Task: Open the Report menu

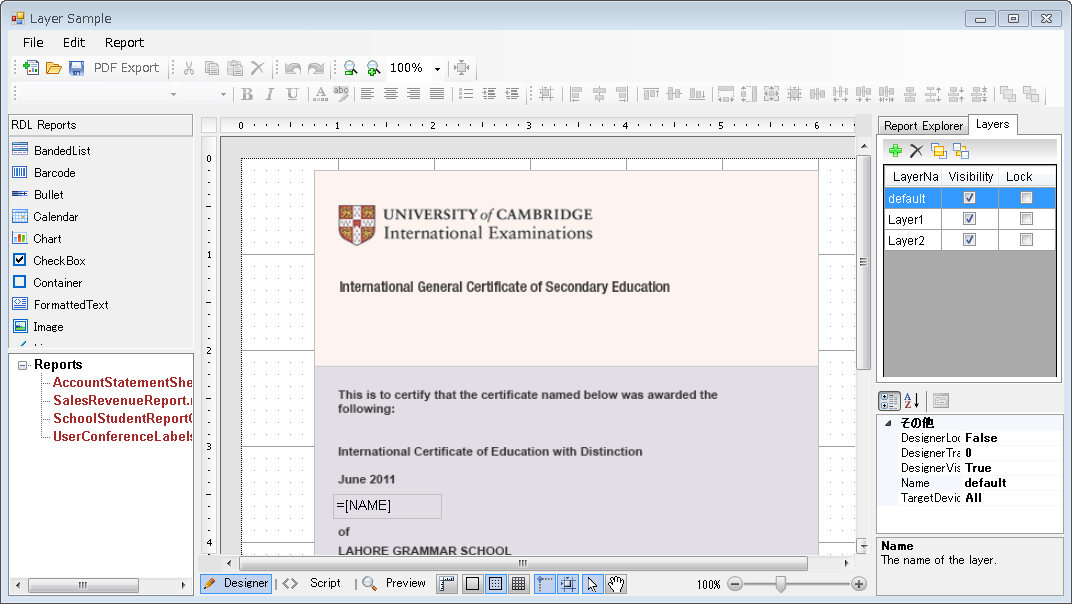Action: click(124, 43)
